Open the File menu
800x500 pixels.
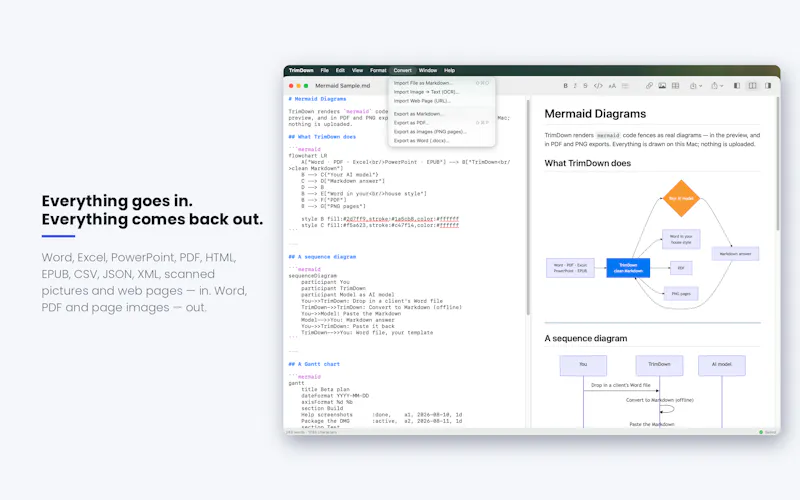tap(324, 70)
